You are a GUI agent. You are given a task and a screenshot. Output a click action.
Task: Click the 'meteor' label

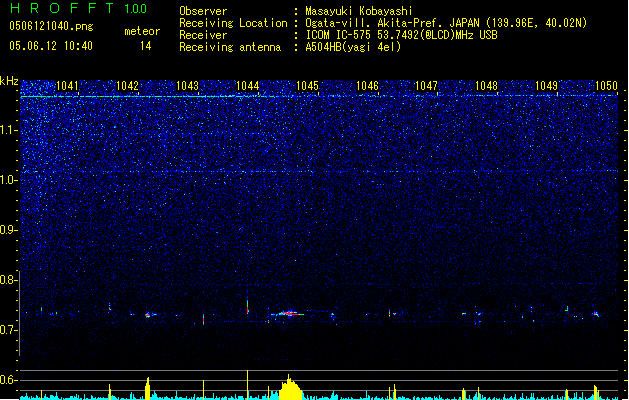coord(142,31)
